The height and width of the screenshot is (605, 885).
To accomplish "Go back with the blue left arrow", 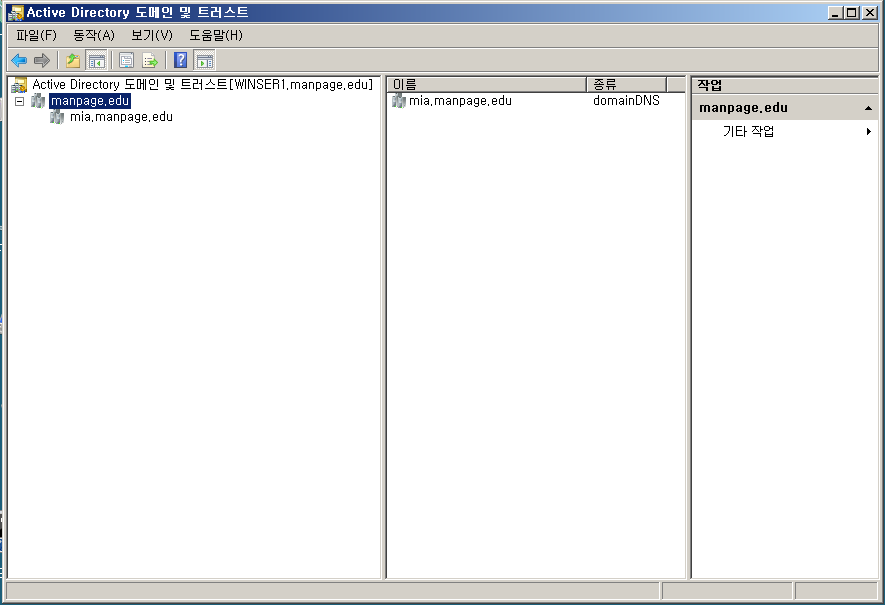I will click(x=19, y=60).
